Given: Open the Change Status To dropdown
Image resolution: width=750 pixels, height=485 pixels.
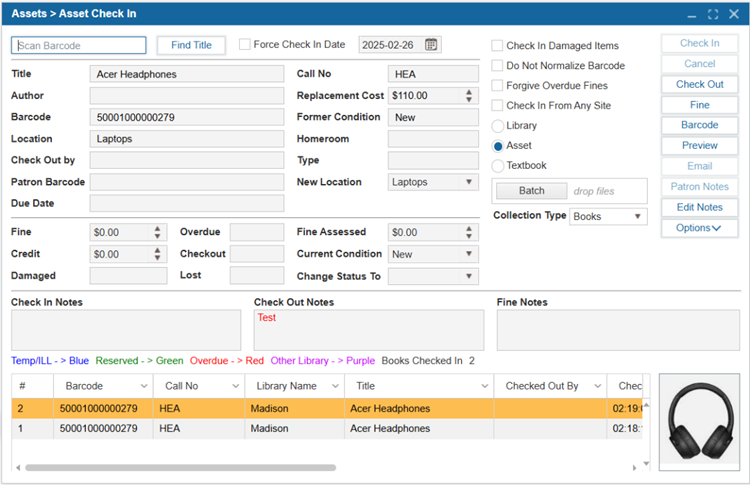Looking at the screenshot, I should [469, 276].
